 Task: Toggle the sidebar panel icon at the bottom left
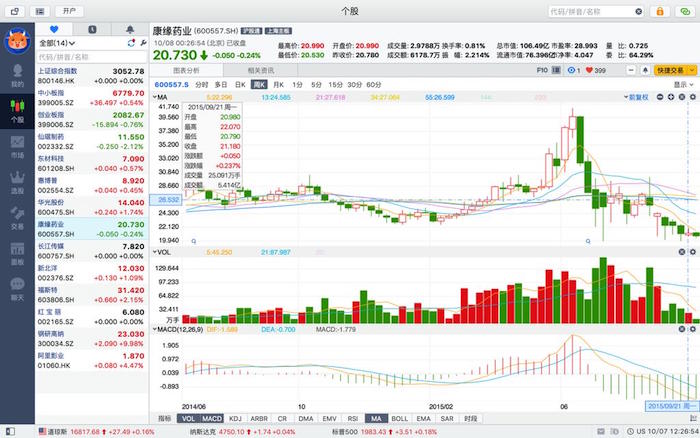coord(10,432)
